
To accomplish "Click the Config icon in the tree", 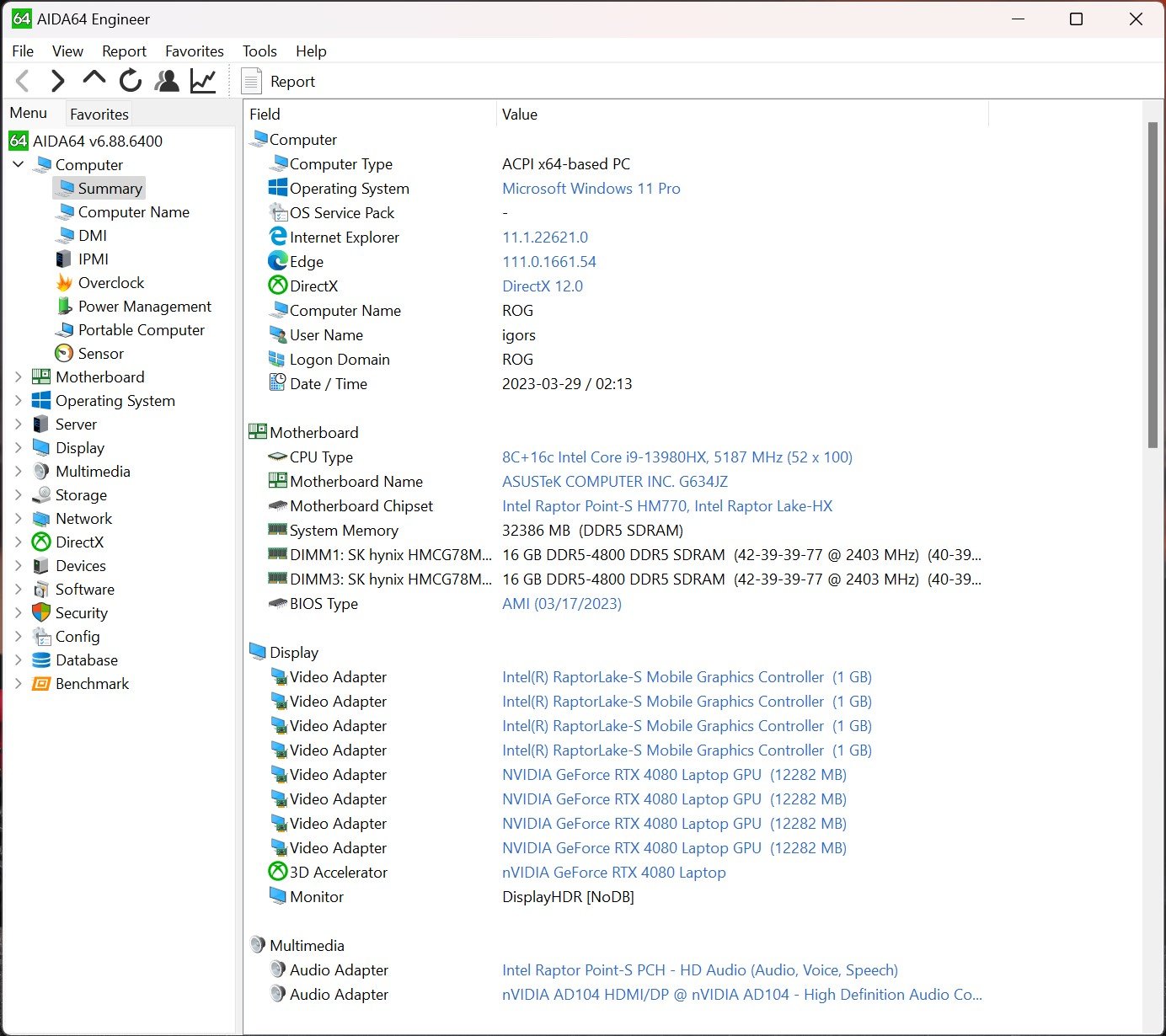I will click(41, 636).
